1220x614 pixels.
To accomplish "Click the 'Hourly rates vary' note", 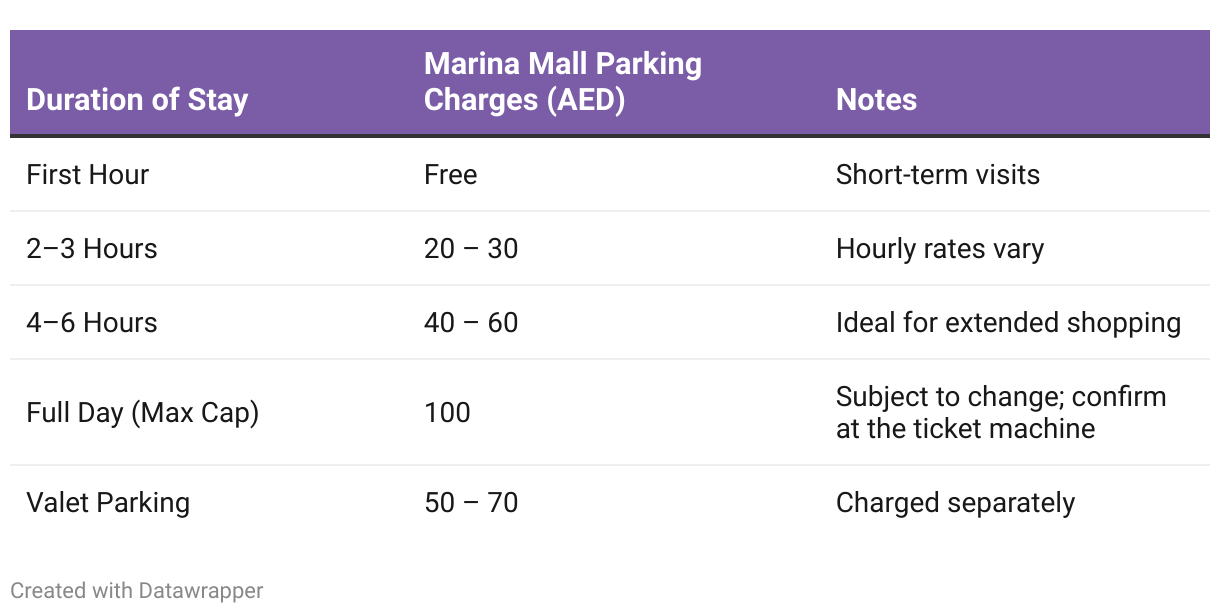I will coord(940,248).
